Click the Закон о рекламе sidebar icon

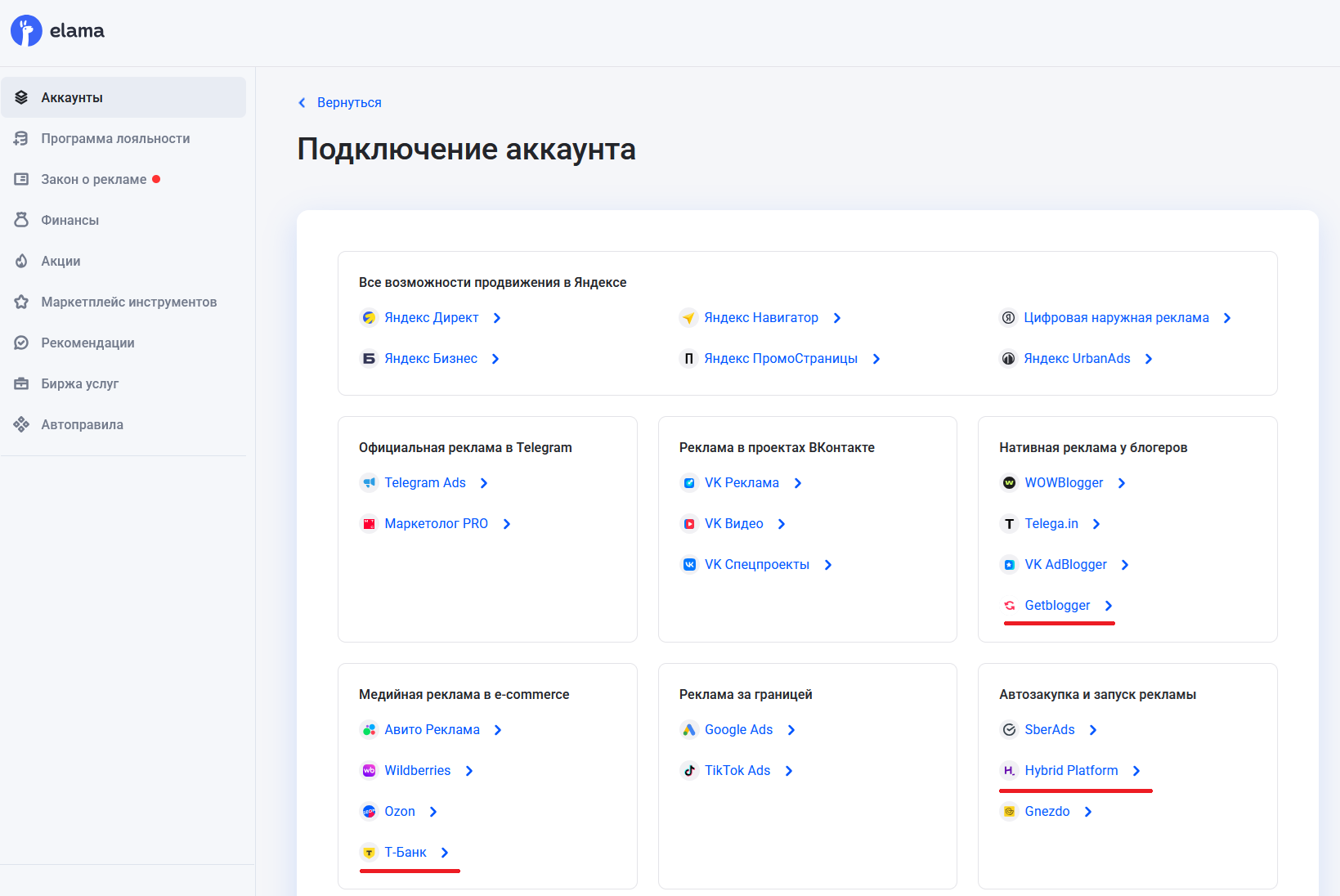[22, 179]
